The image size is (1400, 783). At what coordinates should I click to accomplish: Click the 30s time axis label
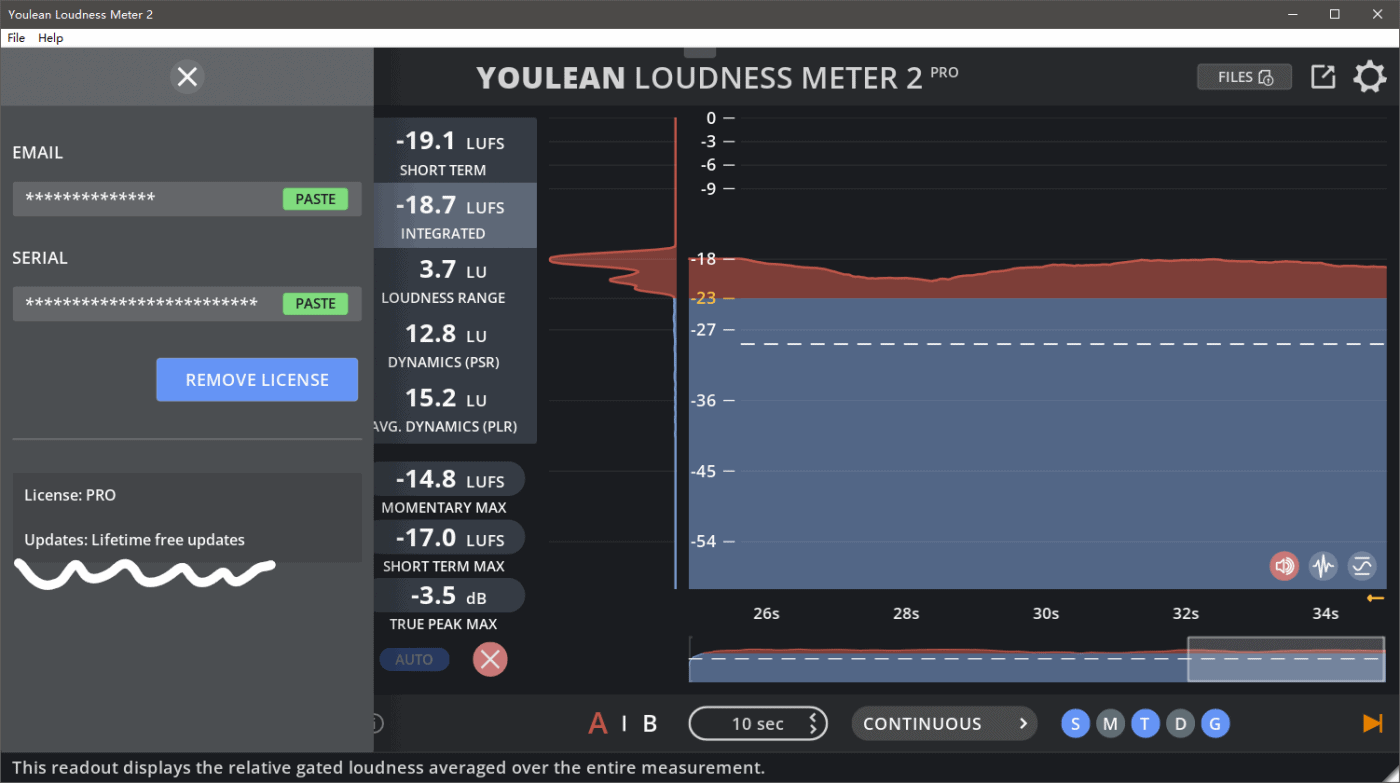(x=1046, y=613)
